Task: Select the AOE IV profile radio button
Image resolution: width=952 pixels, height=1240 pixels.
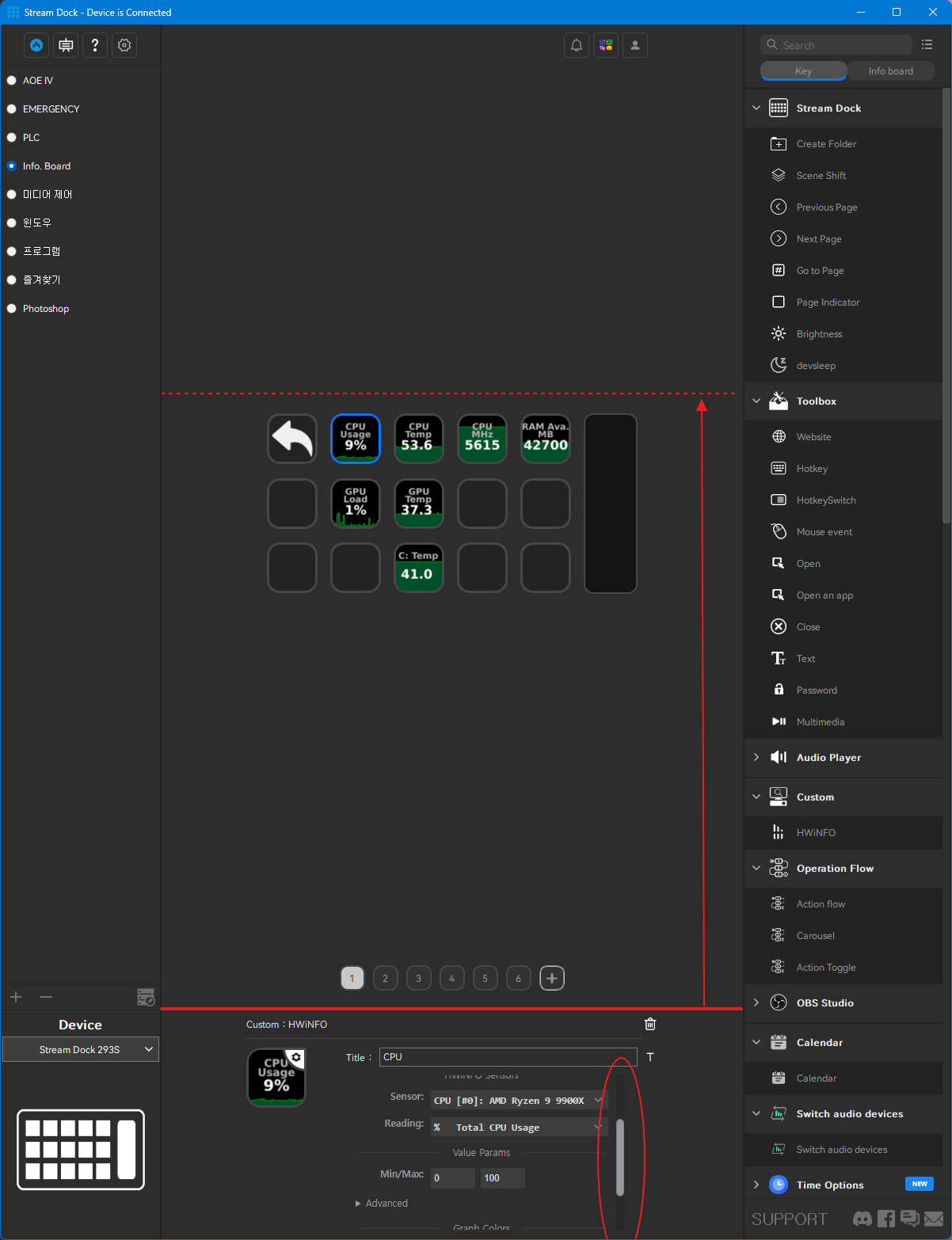Action: 12,81
